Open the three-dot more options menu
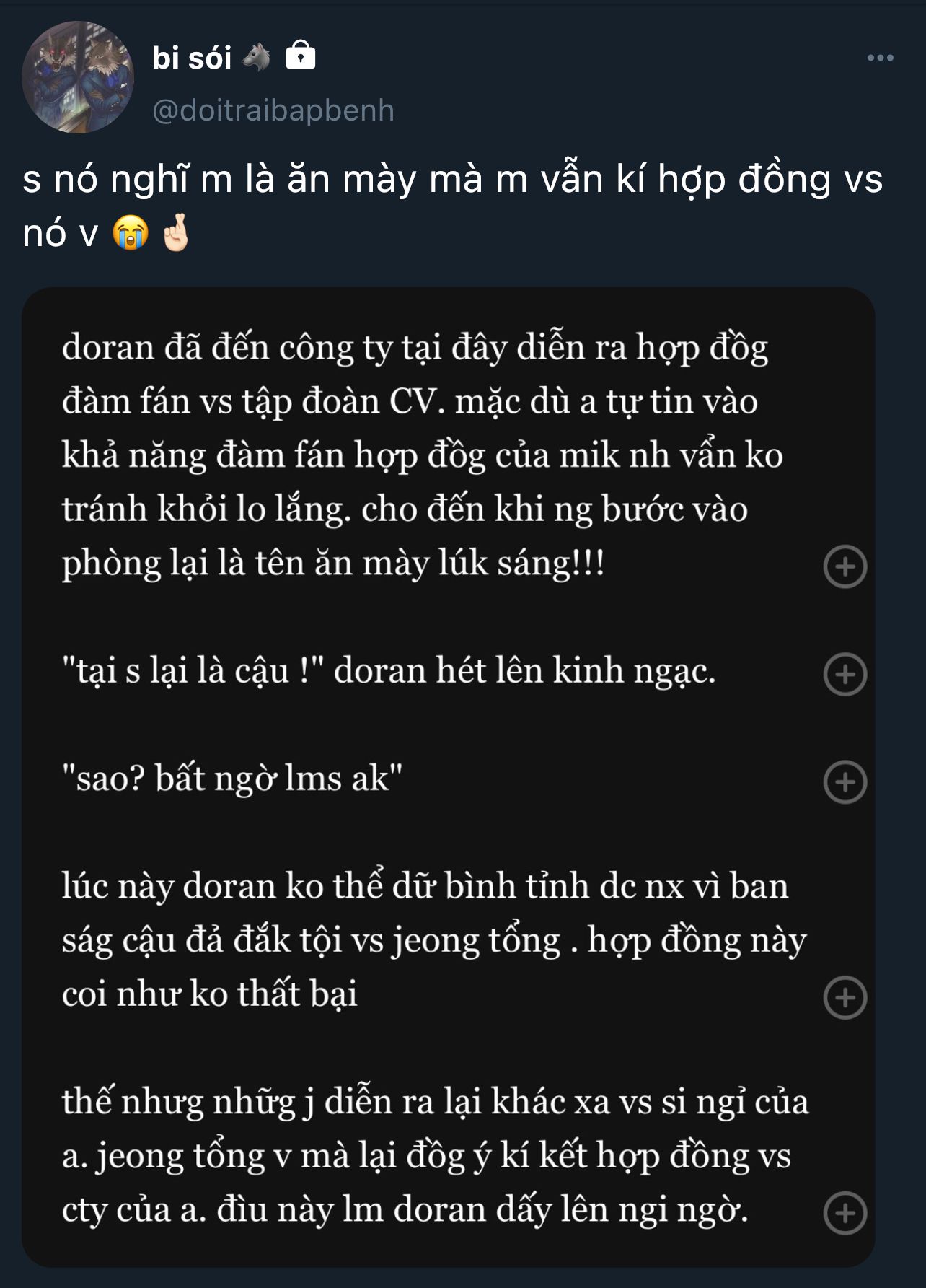Image resolution: width=926 pixels, height=1288 pixels. (x=880, y=58)
